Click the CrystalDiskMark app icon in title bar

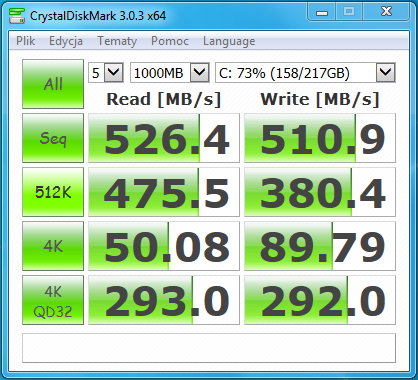pos(17,15)
